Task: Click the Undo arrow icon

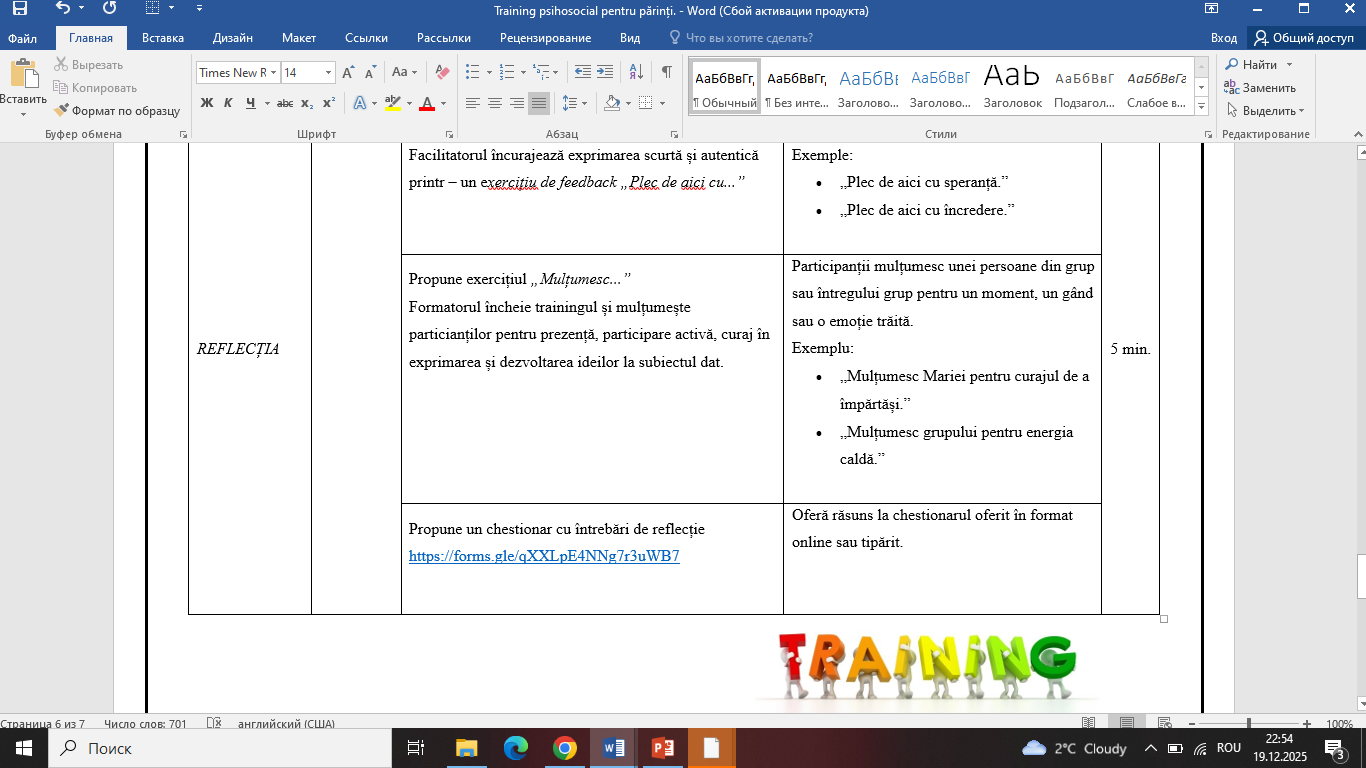Action: (x=64, y=9)
